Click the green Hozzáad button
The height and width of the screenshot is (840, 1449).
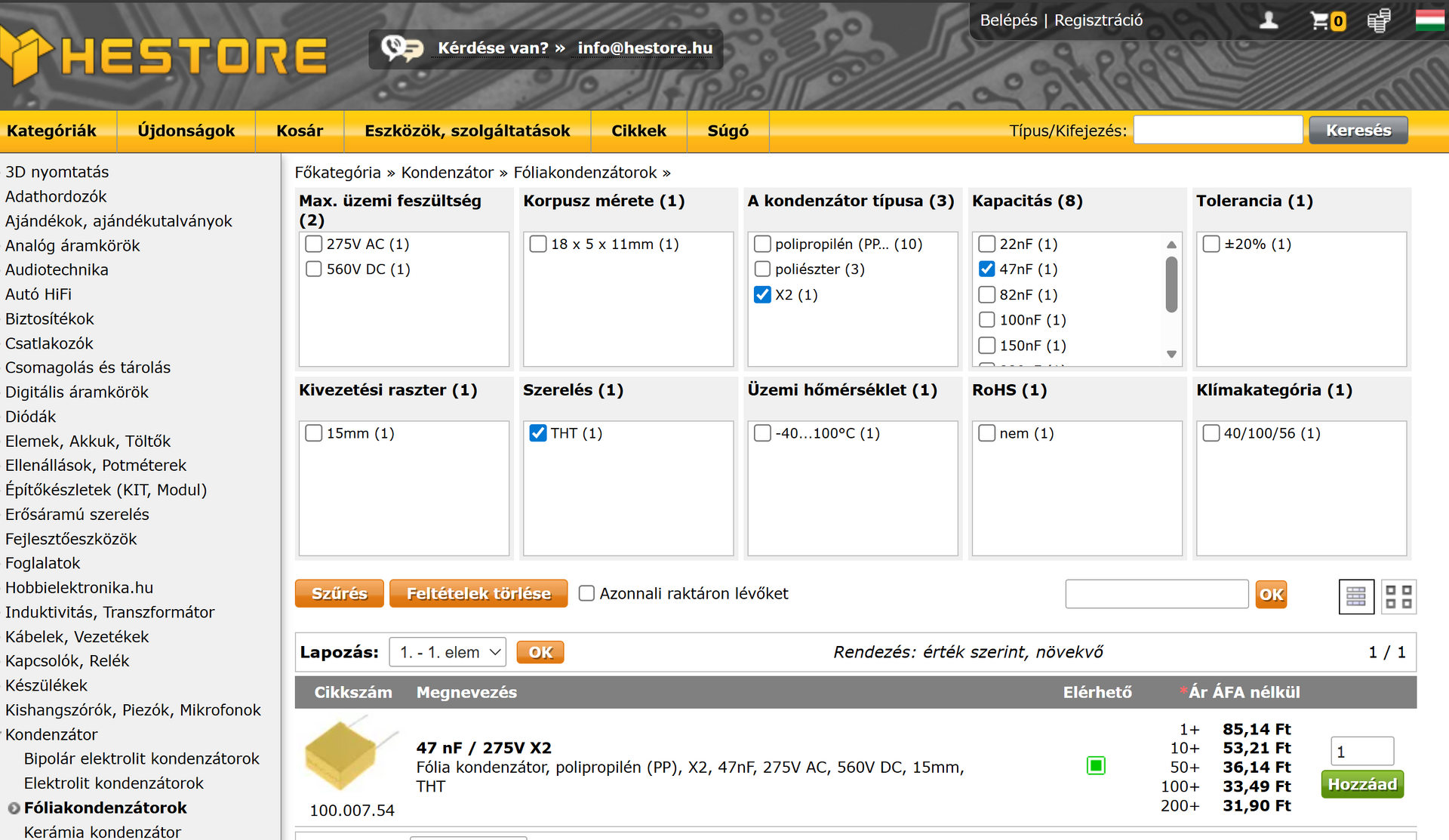coord(1362,784)
